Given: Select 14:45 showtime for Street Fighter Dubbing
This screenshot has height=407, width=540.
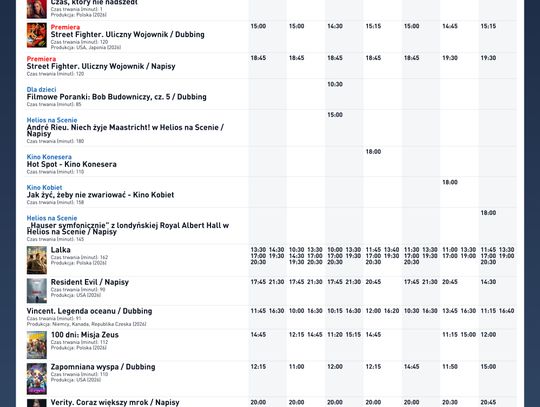Looking at the screenshot, I should click(x=450, y=26).
